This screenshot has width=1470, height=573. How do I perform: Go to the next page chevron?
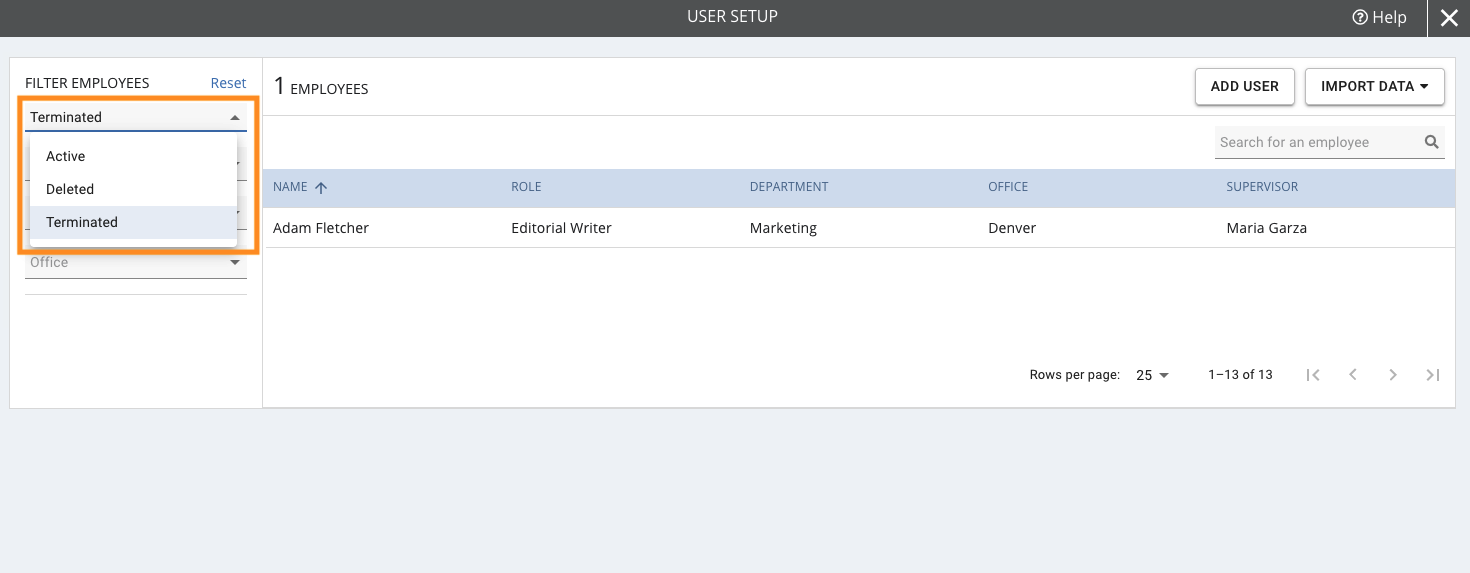pyautogui.click(x=1393, y=375)
